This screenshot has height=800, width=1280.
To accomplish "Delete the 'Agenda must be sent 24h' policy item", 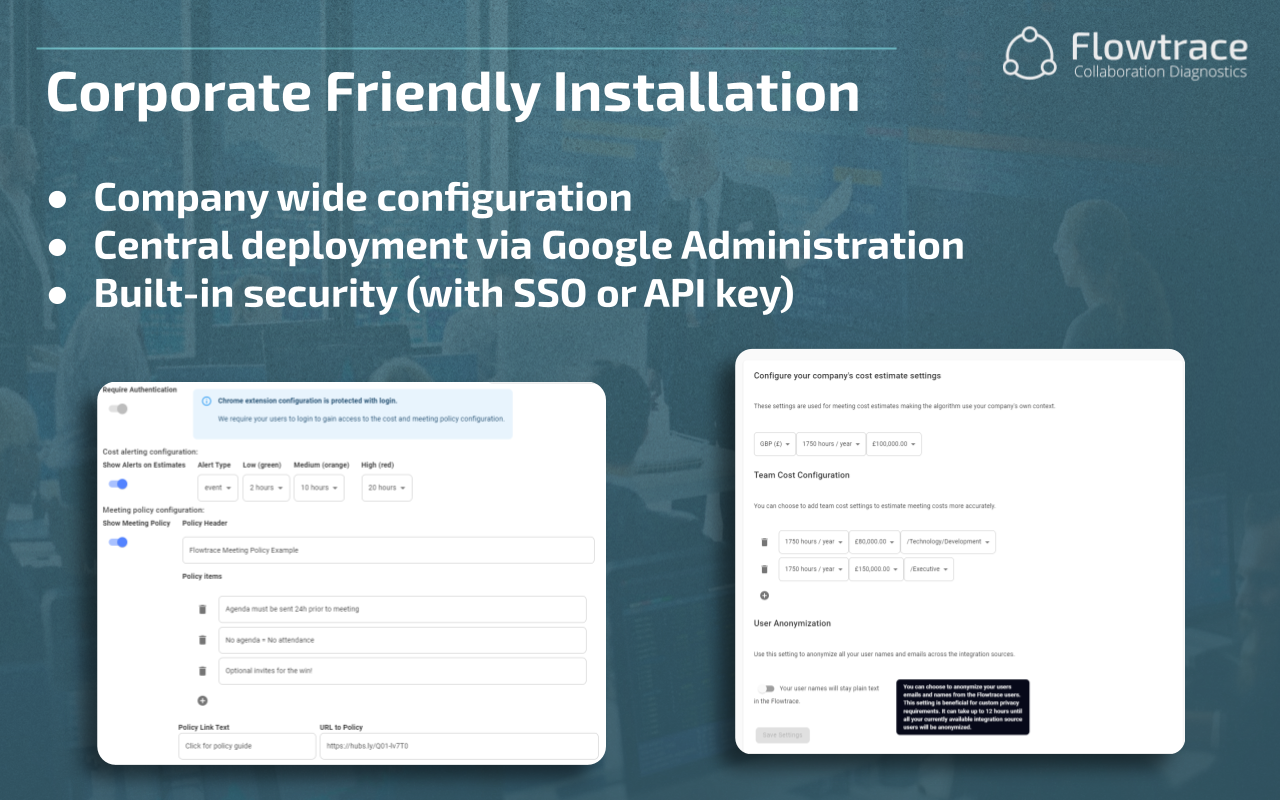I will pyautogui.click(x=202, y=609).
